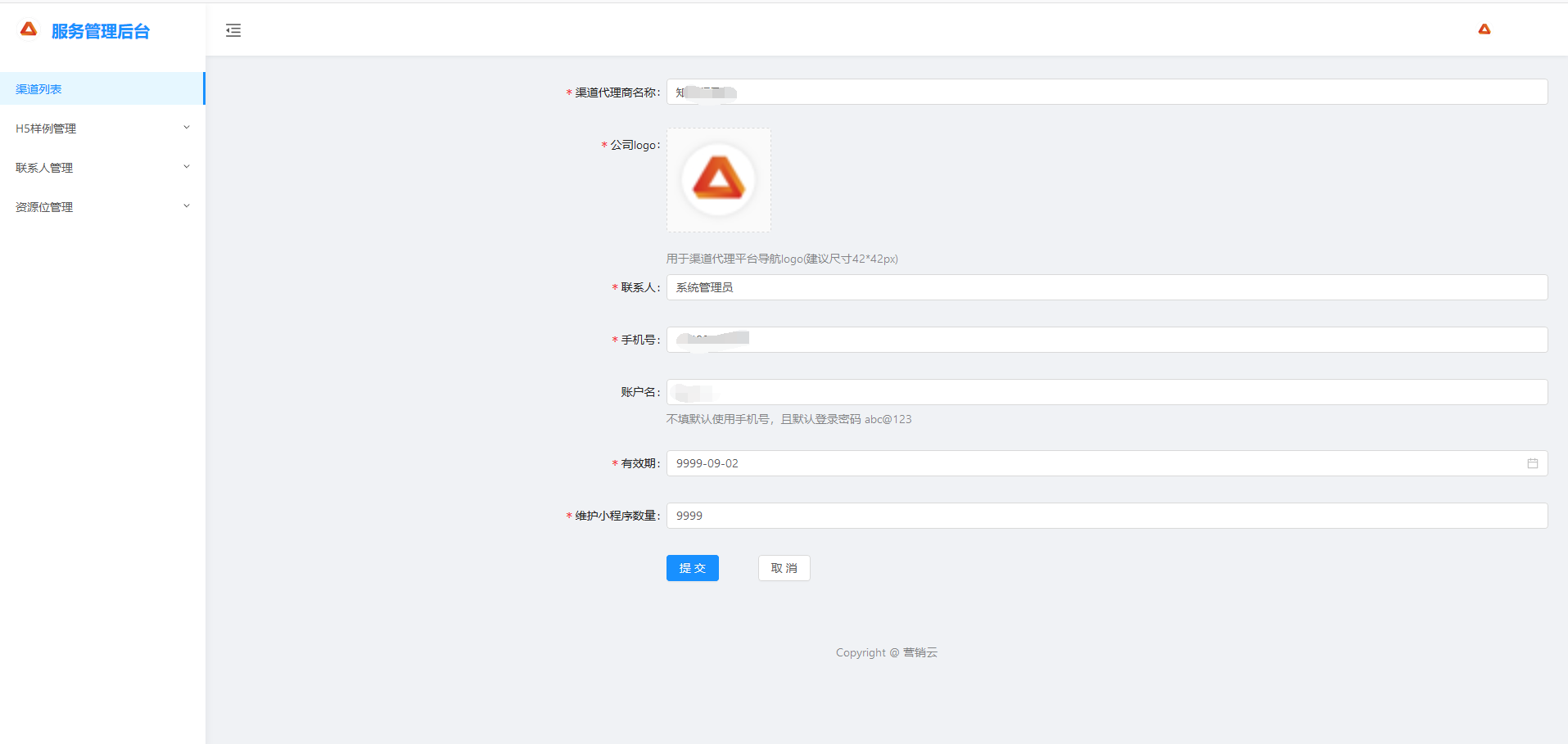Expand the 资源位管理 chevron arrow
The image size is (1568, 744).
[x=187, y=206]
